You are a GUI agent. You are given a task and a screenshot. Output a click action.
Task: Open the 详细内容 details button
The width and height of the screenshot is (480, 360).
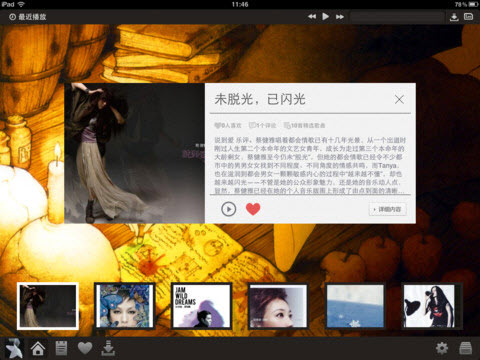[387, 209]
